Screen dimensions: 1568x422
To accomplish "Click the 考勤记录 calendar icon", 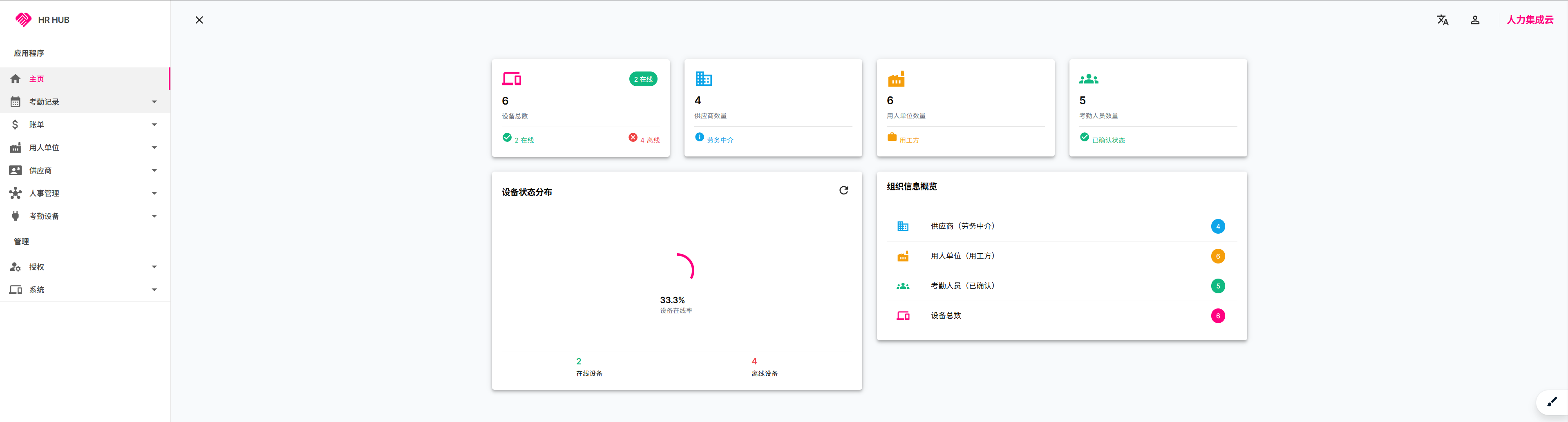I will [x=15, y=101].
